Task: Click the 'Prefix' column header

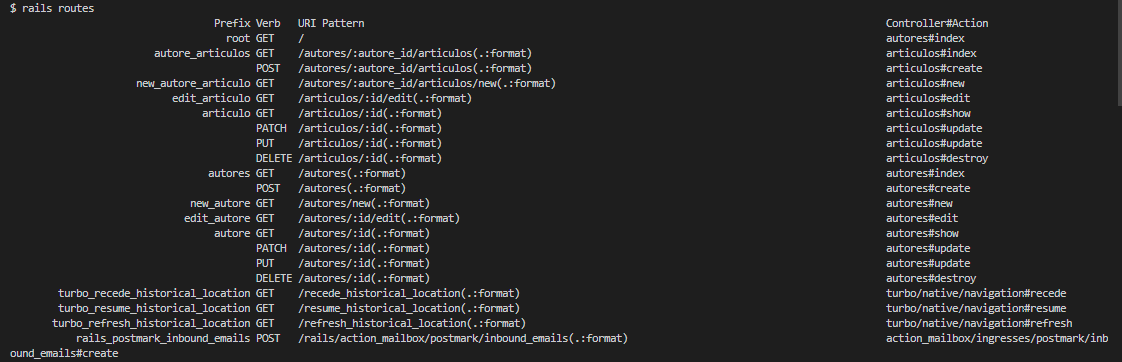Action: (232, 24)
